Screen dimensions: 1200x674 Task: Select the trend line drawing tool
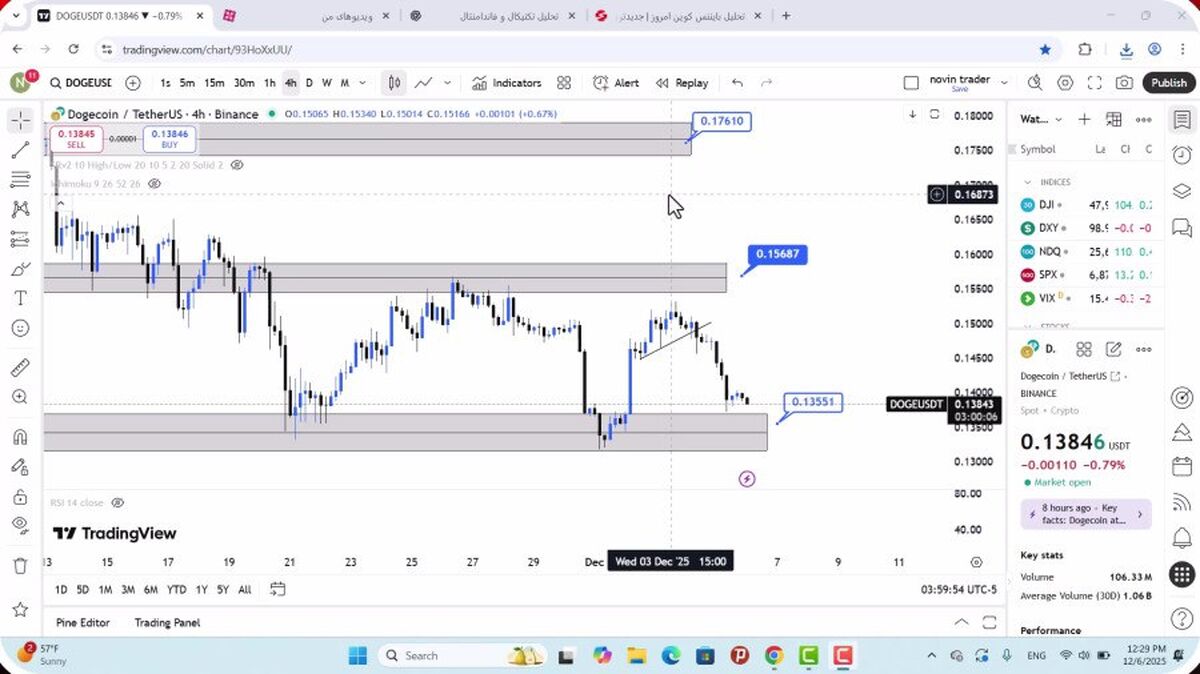coord(20,151)
